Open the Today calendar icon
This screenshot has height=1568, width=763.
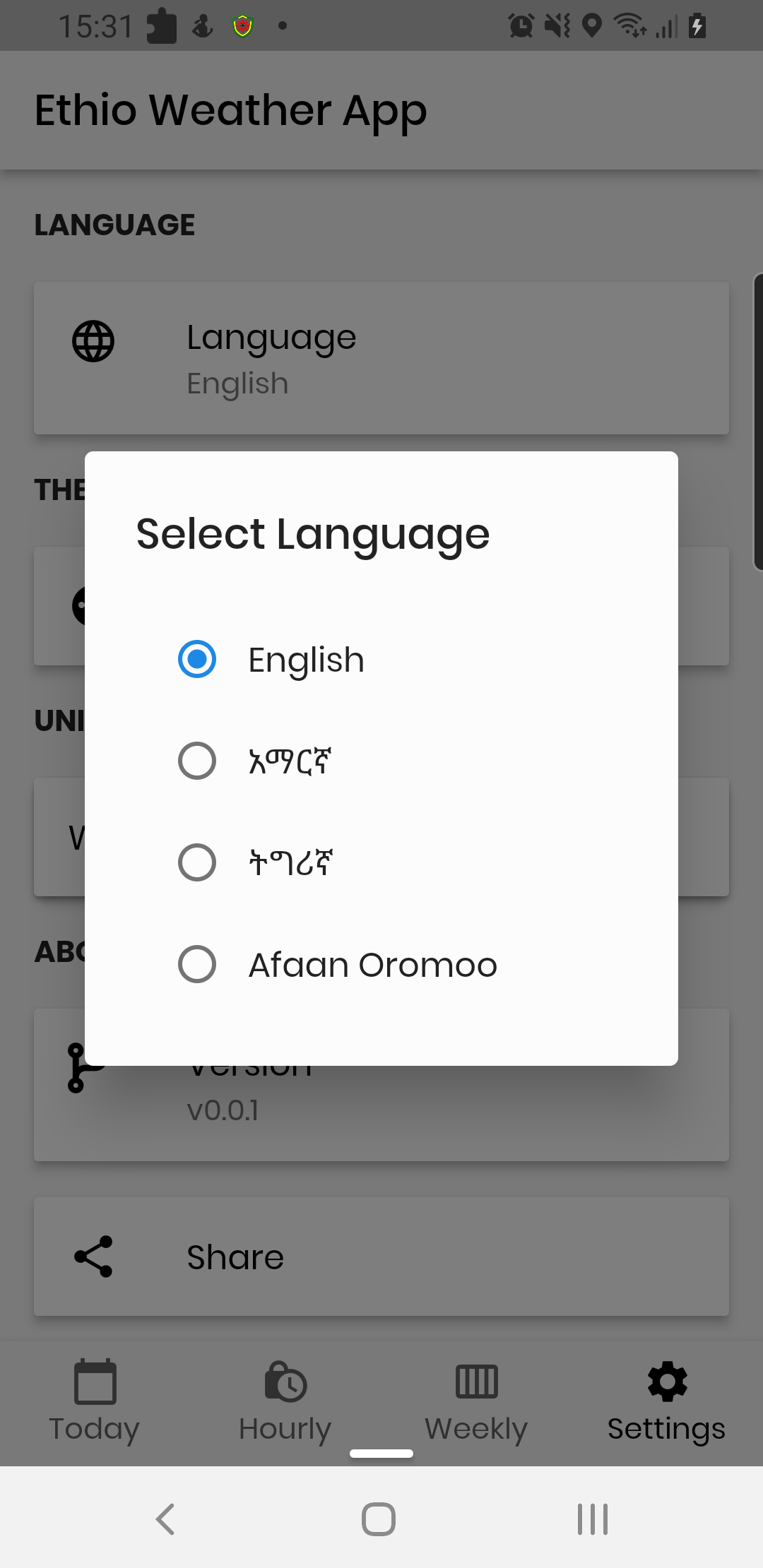click(95, 1381)
